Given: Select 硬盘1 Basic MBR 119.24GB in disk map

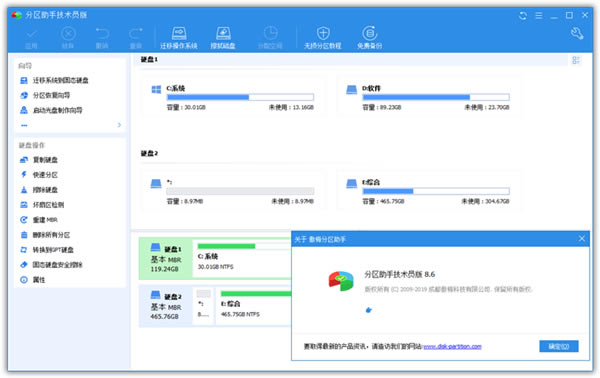Looking at the screenshot, I should click(166, 259).
